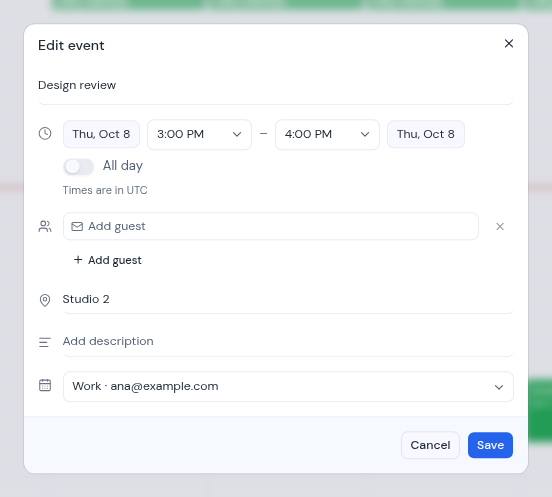The width and height of the screenshot is (552, 497).
Task: Open the Work · ana@example.com calendar dropdown
Action: (288, 386)
